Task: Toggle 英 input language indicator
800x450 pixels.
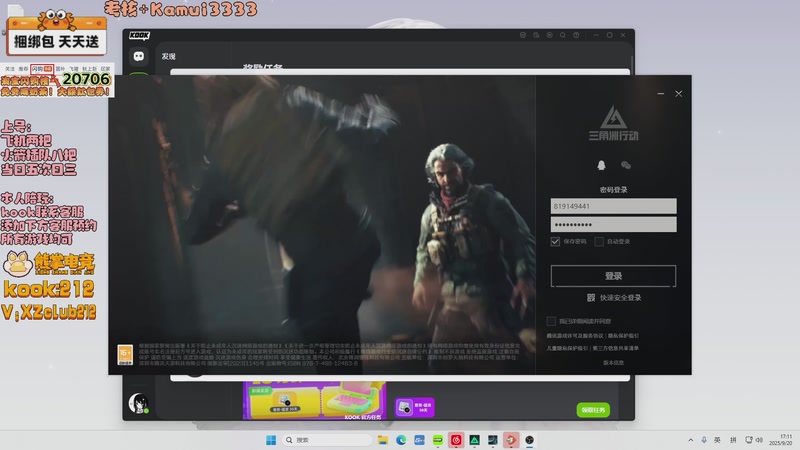Action: pos(717,440)
